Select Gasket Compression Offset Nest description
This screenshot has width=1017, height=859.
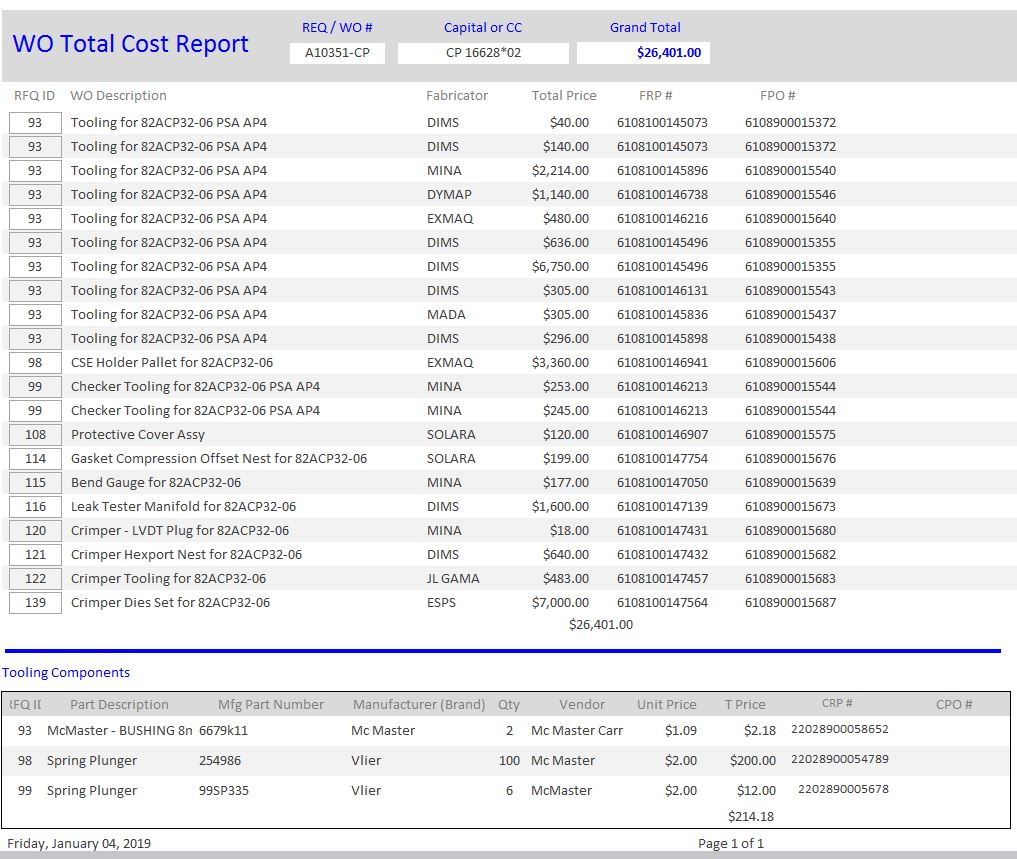point(219,459)
